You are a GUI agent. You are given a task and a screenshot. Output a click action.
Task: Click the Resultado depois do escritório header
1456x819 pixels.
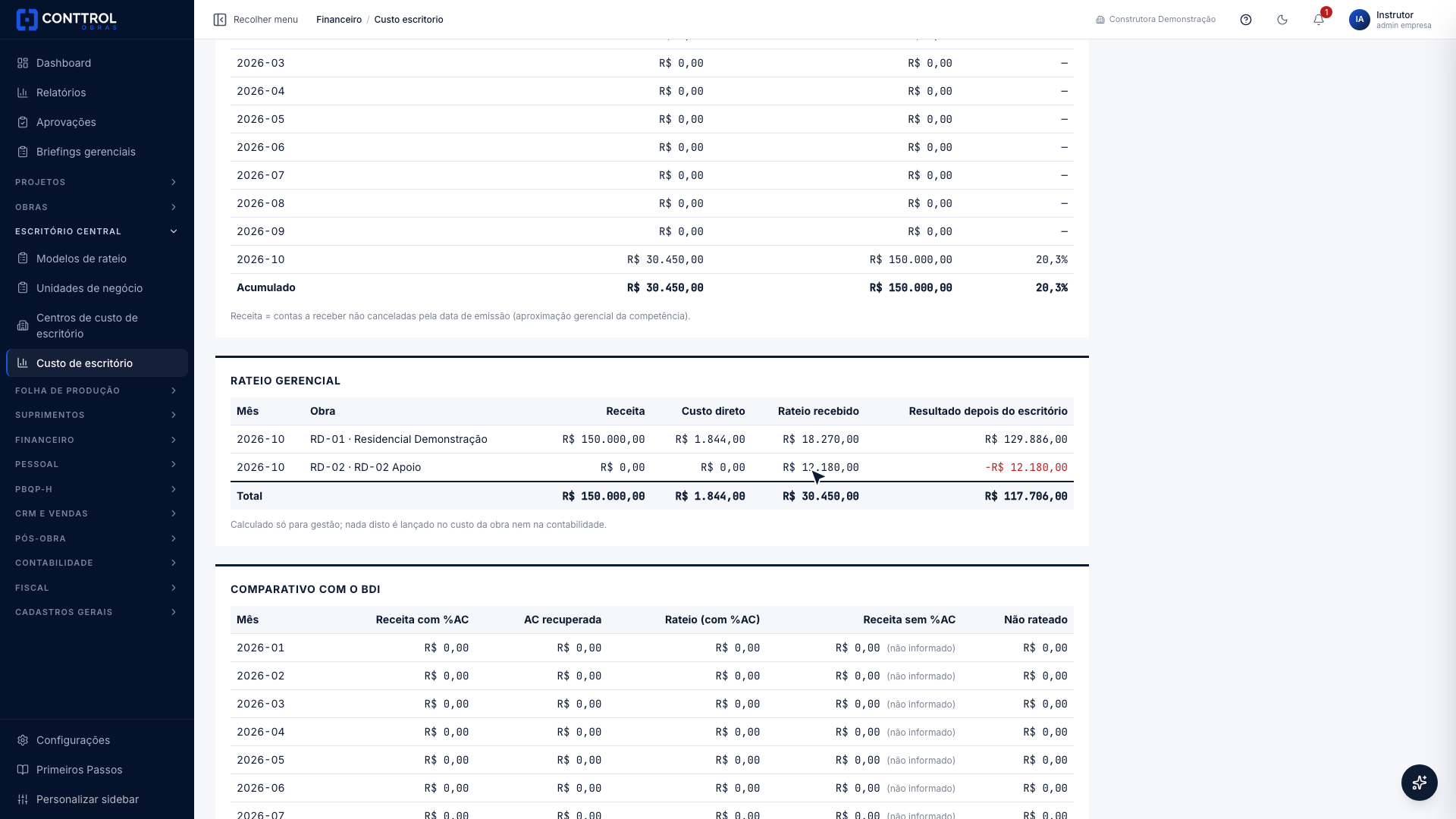pos(988,411)
